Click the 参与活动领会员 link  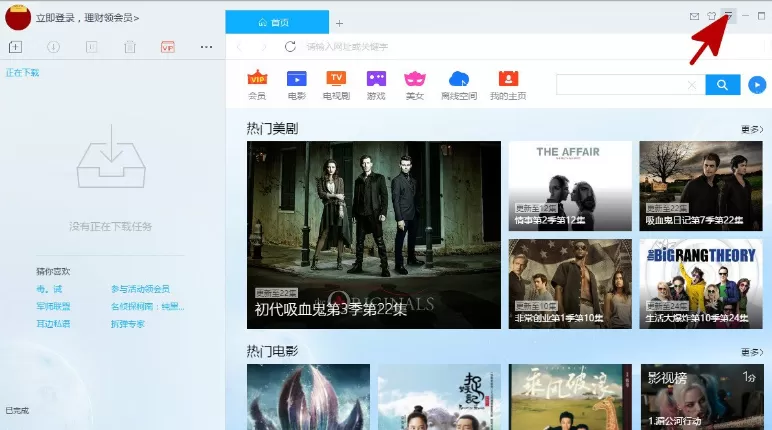[140, 289]
